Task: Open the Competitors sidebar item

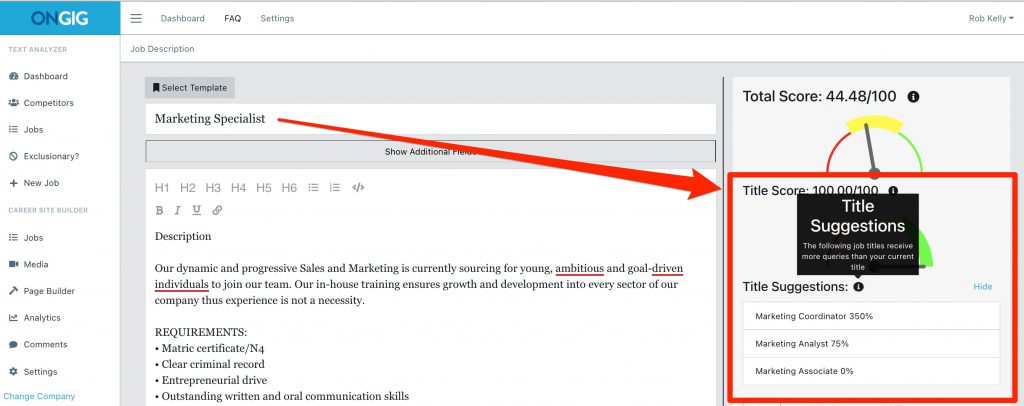Action: (41, 103)
